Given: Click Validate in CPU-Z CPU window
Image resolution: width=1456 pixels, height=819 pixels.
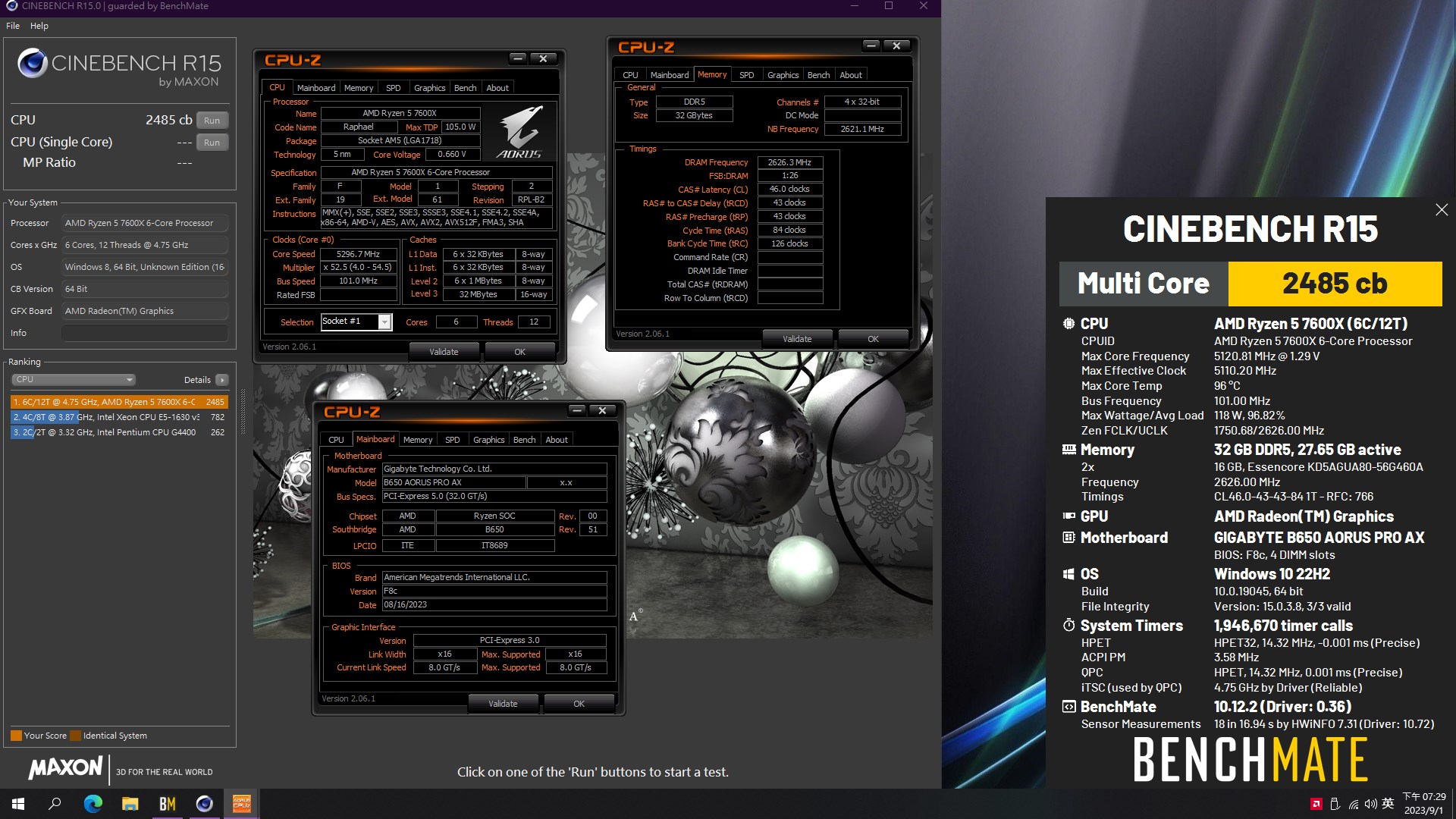Looking at the screenshot, I should click(444, 352).
